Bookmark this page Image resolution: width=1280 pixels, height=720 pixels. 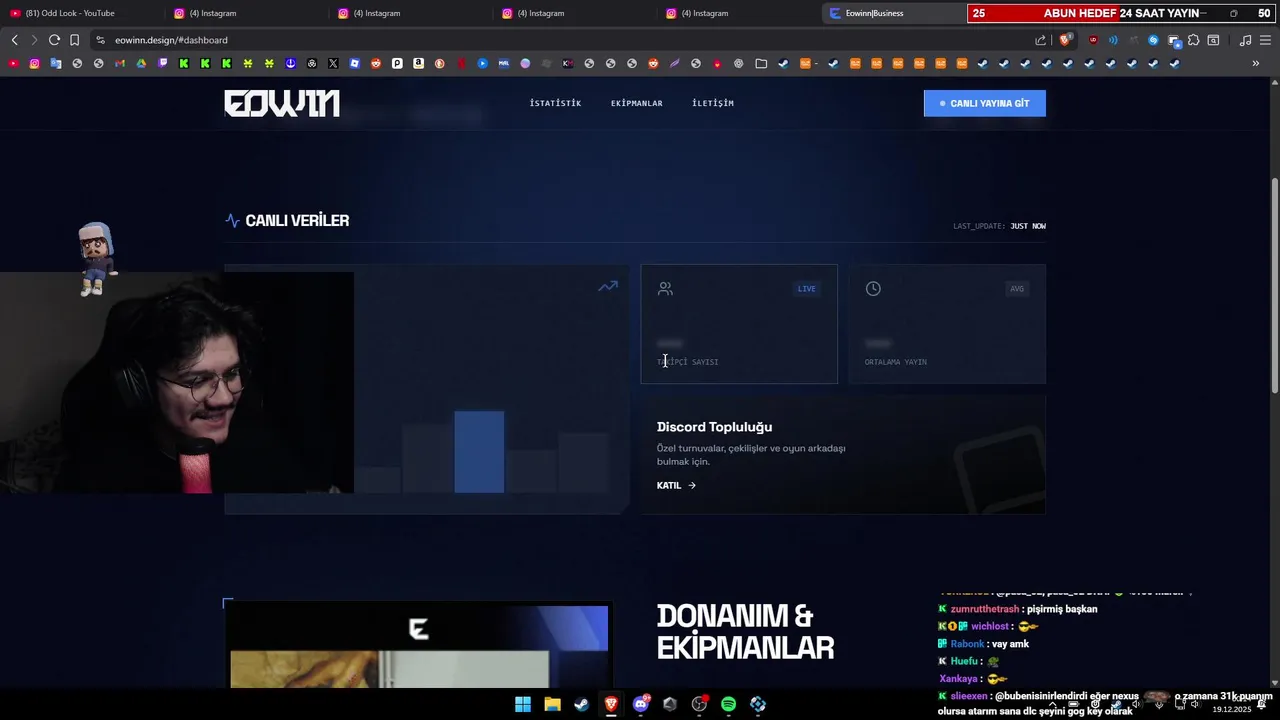pyautogui.click(x=74, y=40)
